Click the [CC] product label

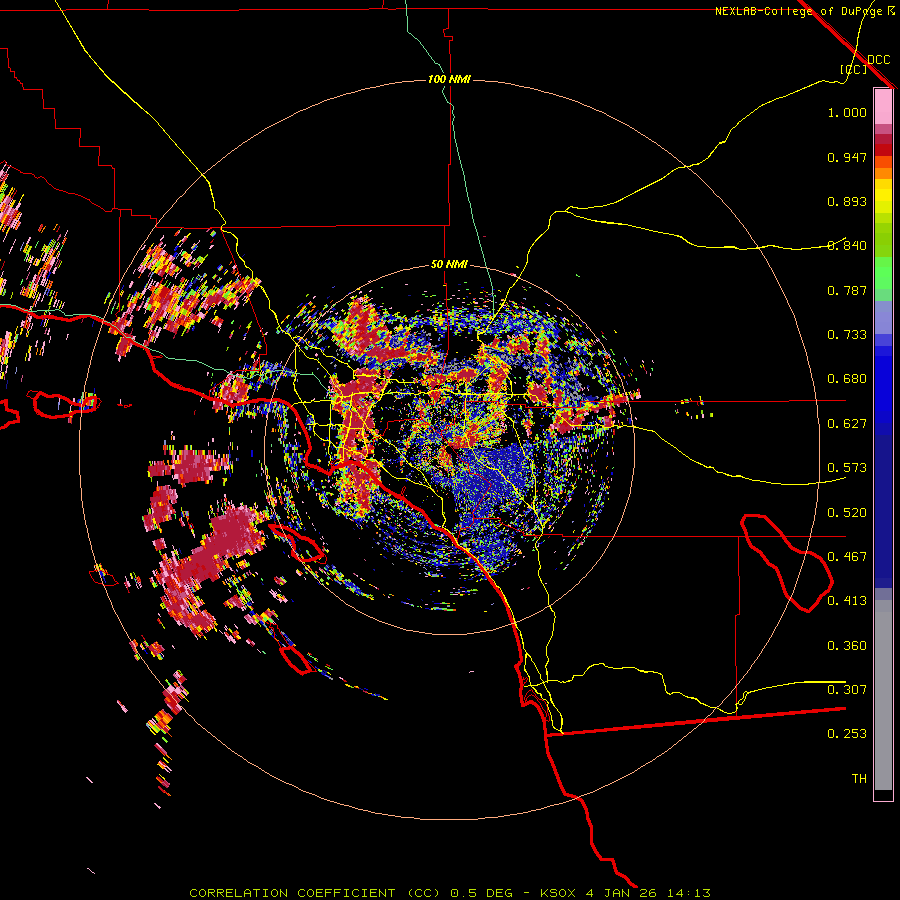854,69
